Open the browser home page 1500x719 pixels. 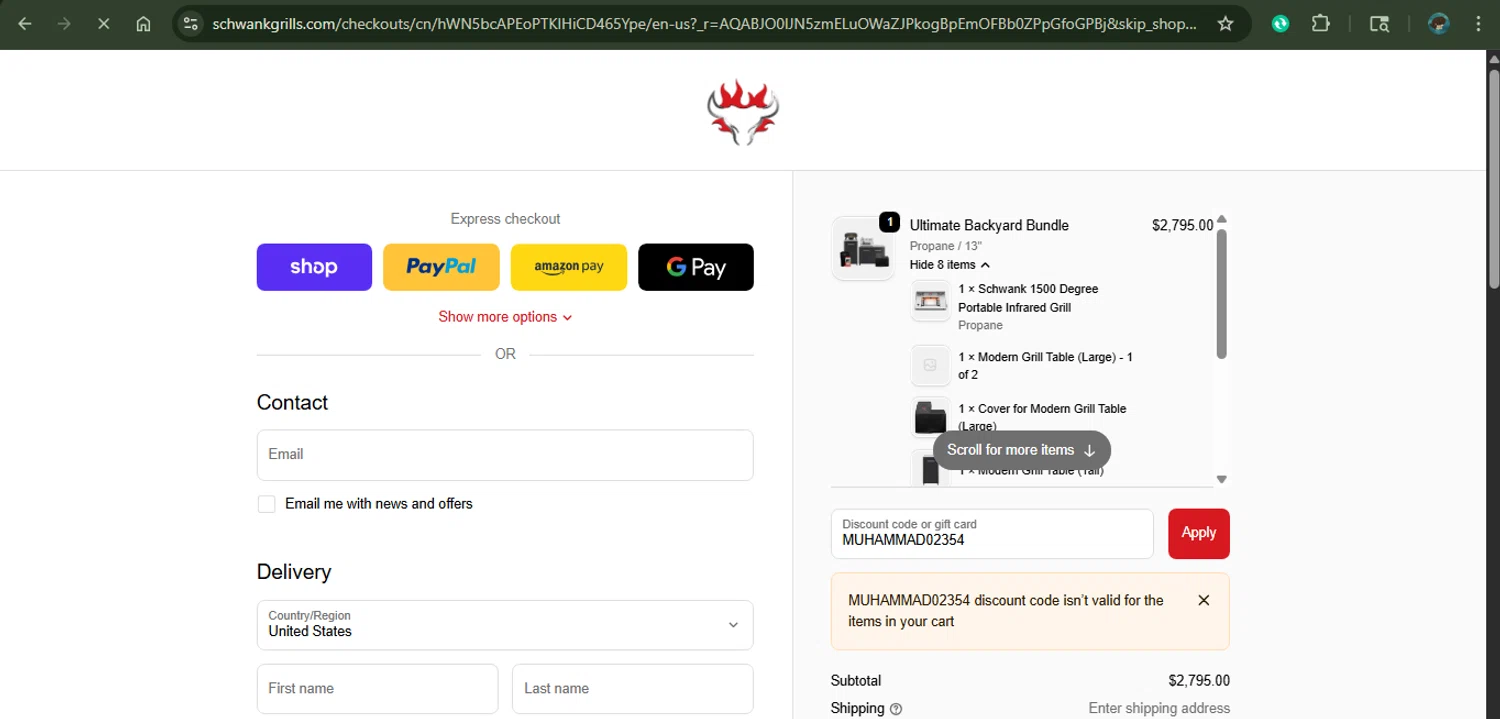143,24
